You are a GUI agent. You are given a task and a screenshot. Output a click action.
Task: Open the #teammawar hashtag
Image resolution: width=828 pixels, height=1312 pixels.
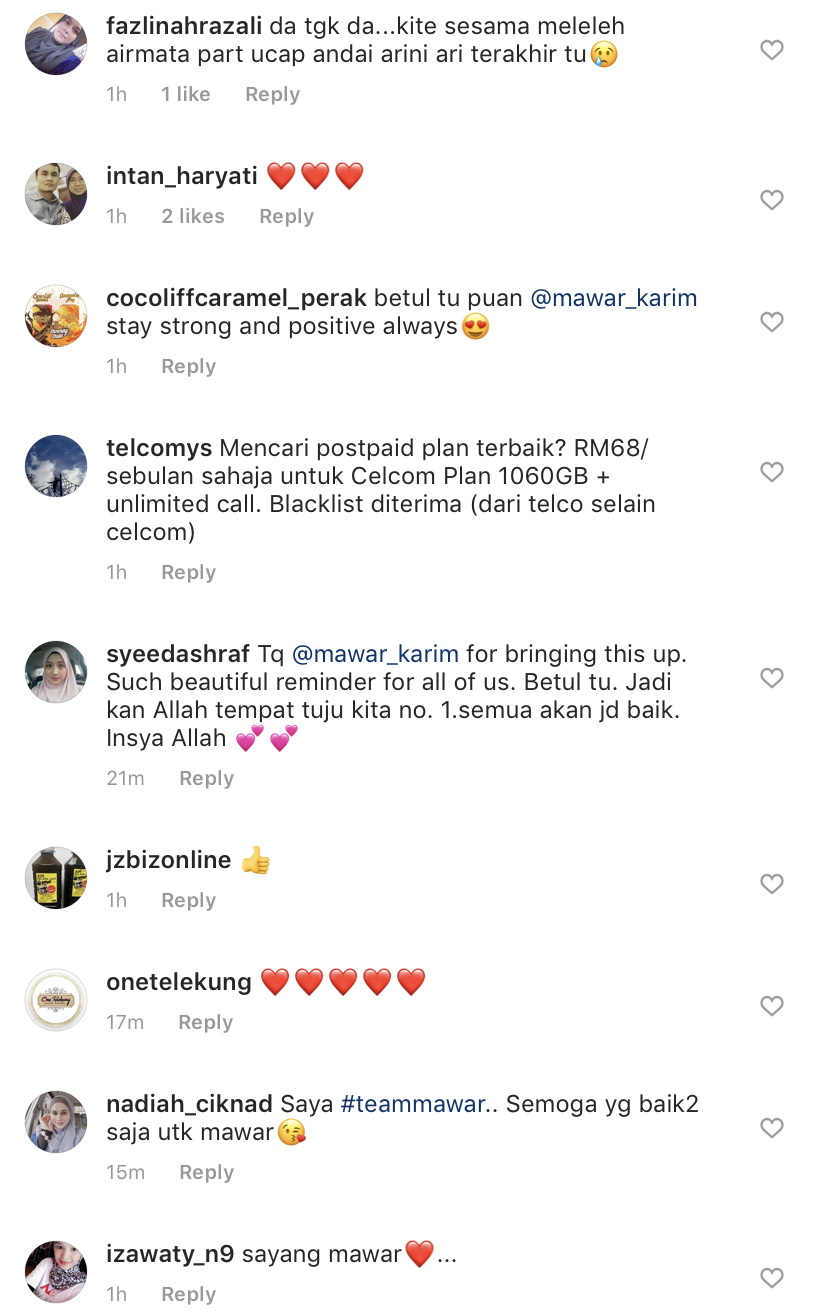[413, 1104]
